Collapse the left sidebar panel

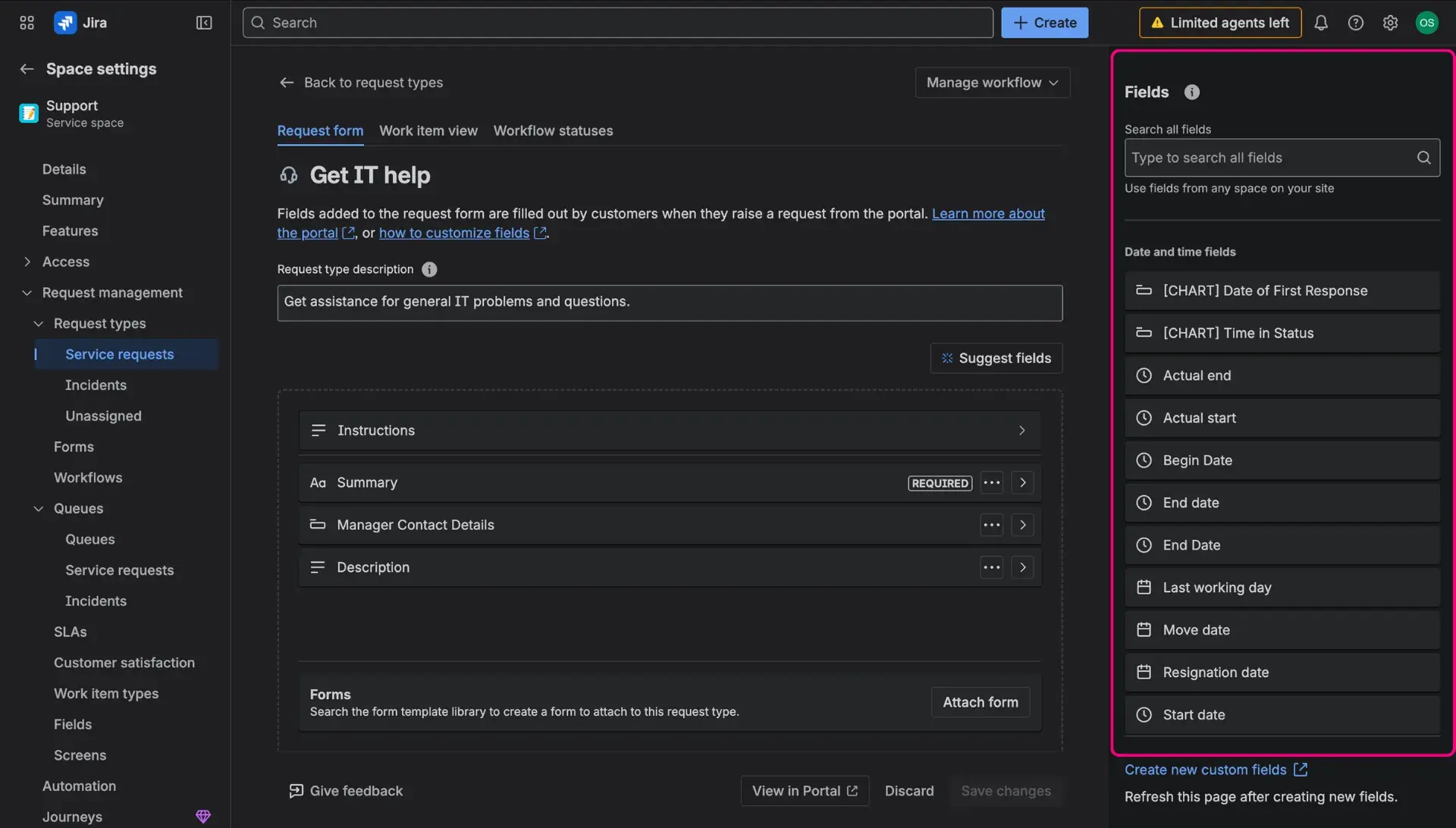click(x=203, y=23)
